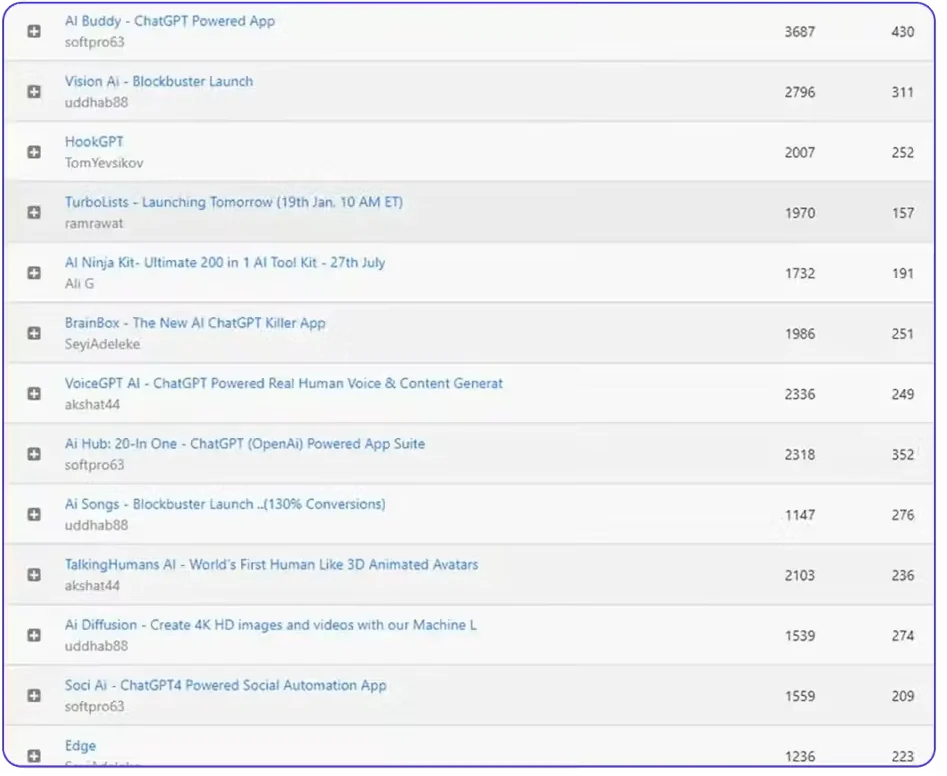Click vendor name Ali G

click(x=79, y=284)
